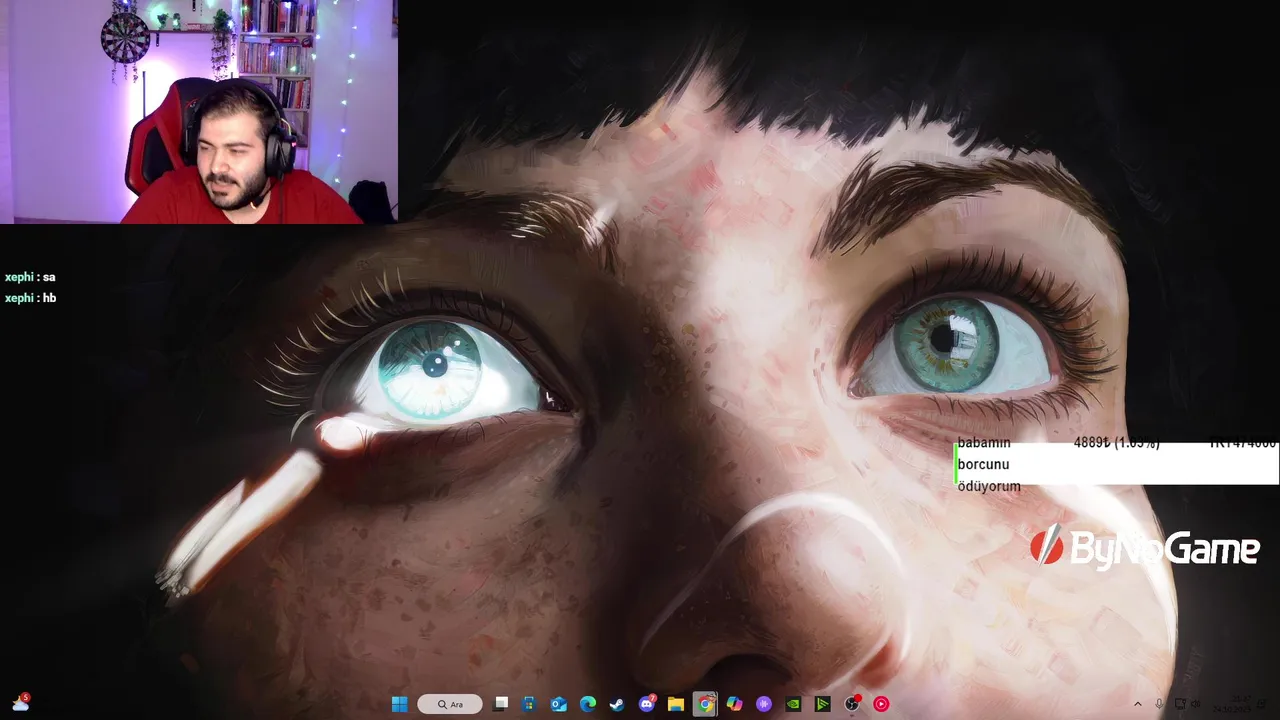Open Discord with notification badge
Screen dimensions: 1280x720
[x=647, y=704]
